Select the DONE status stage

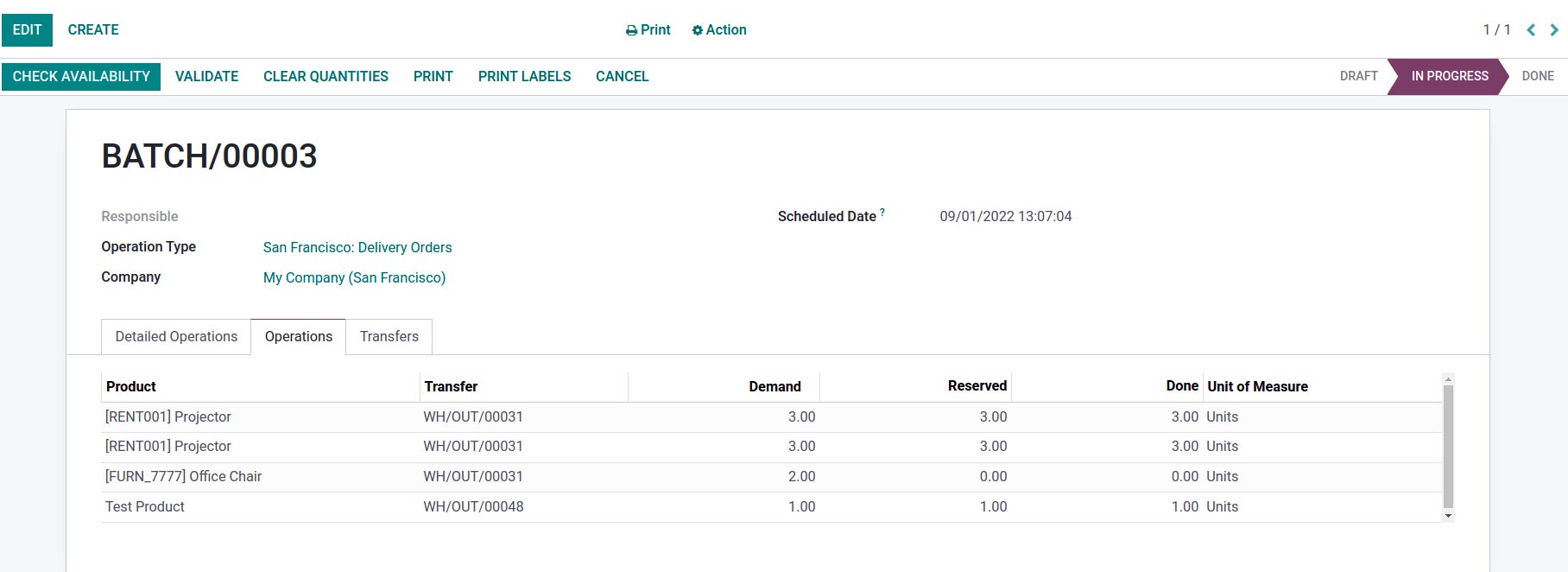(x=1538, y=76)
